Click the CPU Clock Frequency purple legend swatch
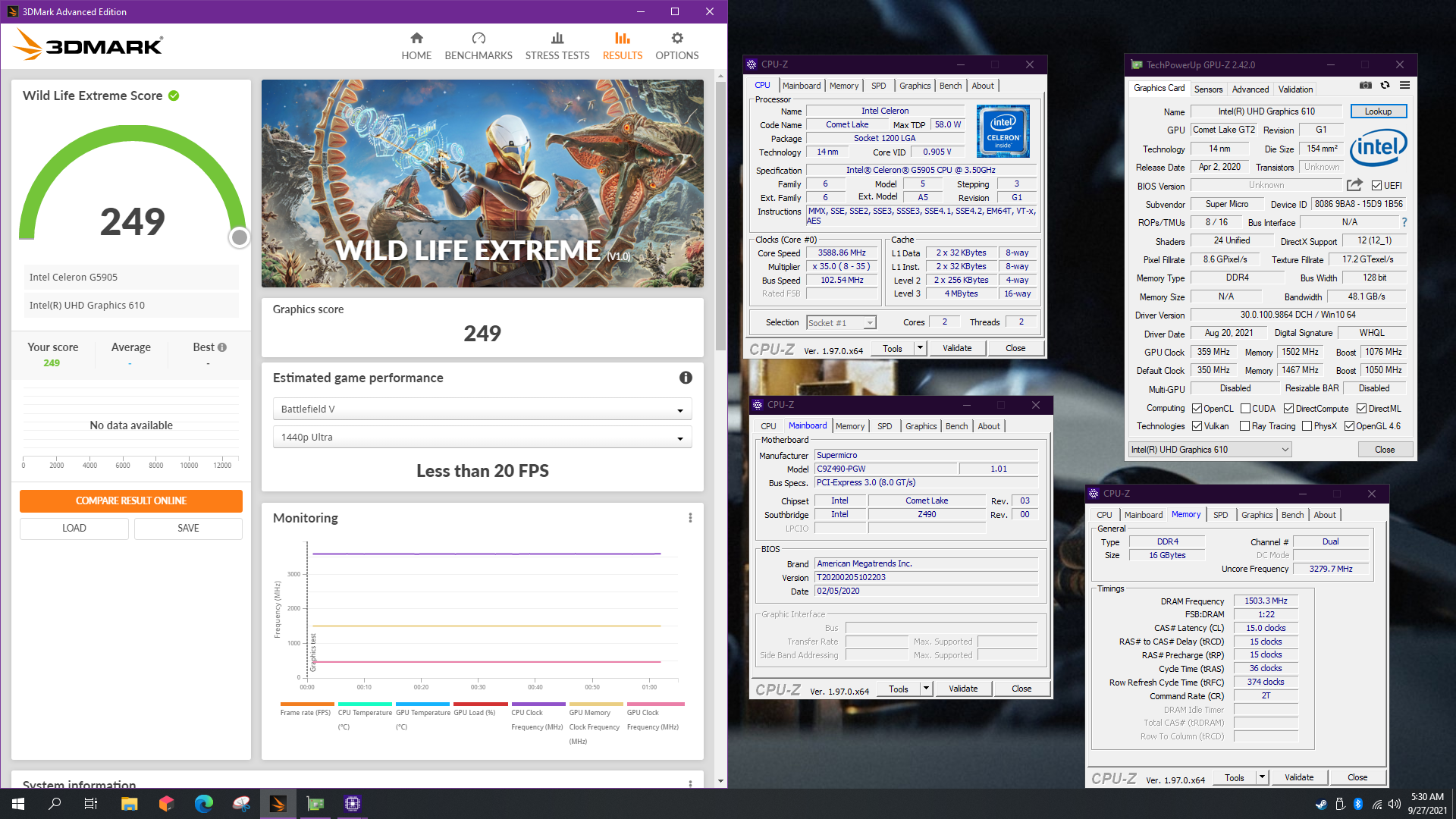Screen dimensions: 1456x819 [538, 704]
